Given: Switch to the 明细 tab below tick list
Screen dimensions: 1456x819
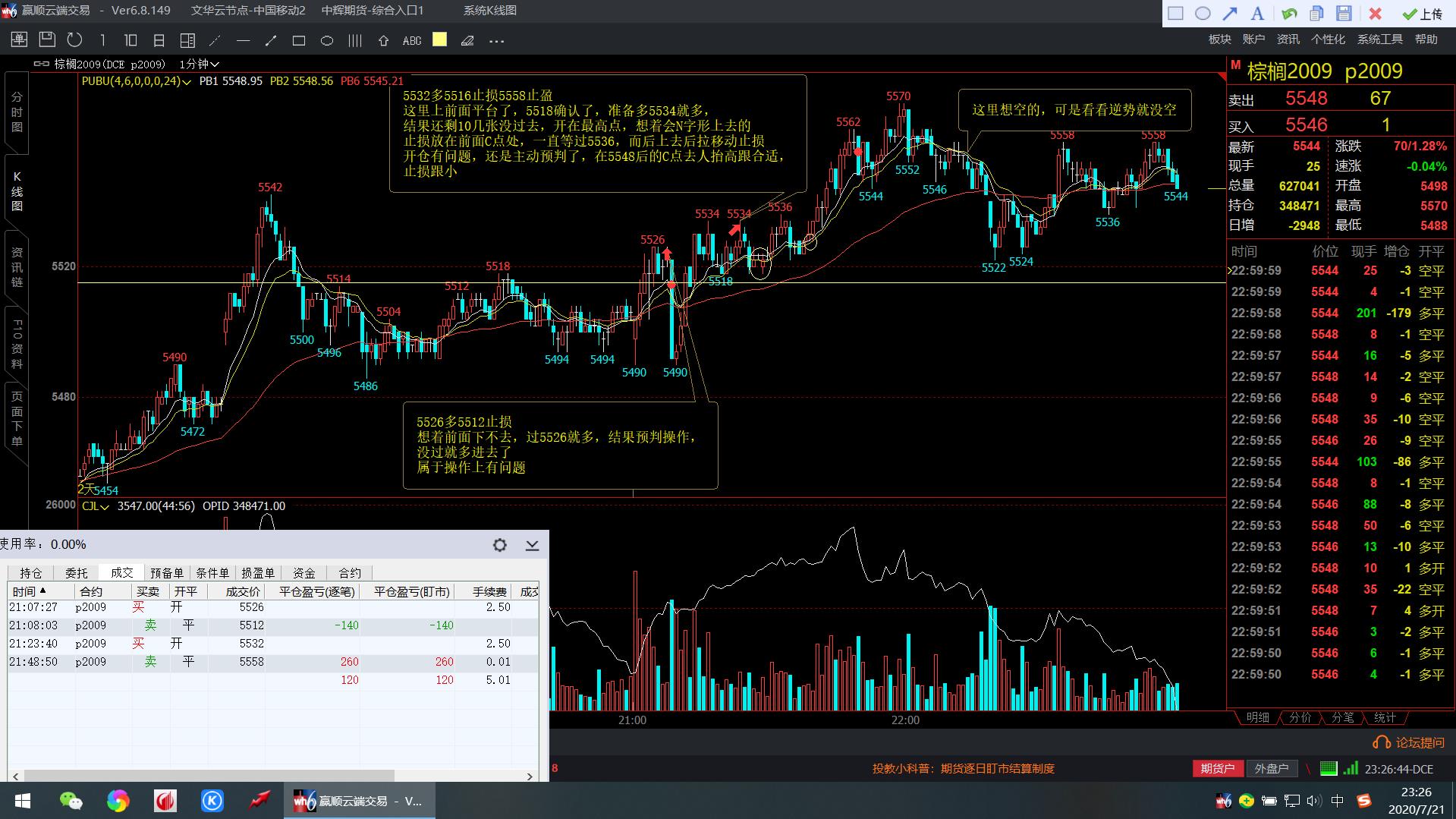Looking at the screenshot, I should click(x=1257, y=717).
